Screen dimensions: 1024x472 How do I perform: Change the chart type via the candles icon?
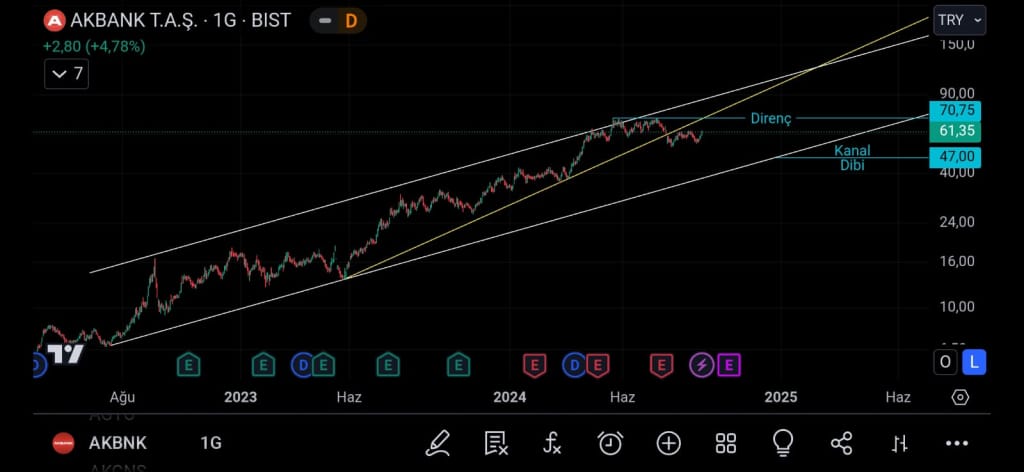coord(900,444)
